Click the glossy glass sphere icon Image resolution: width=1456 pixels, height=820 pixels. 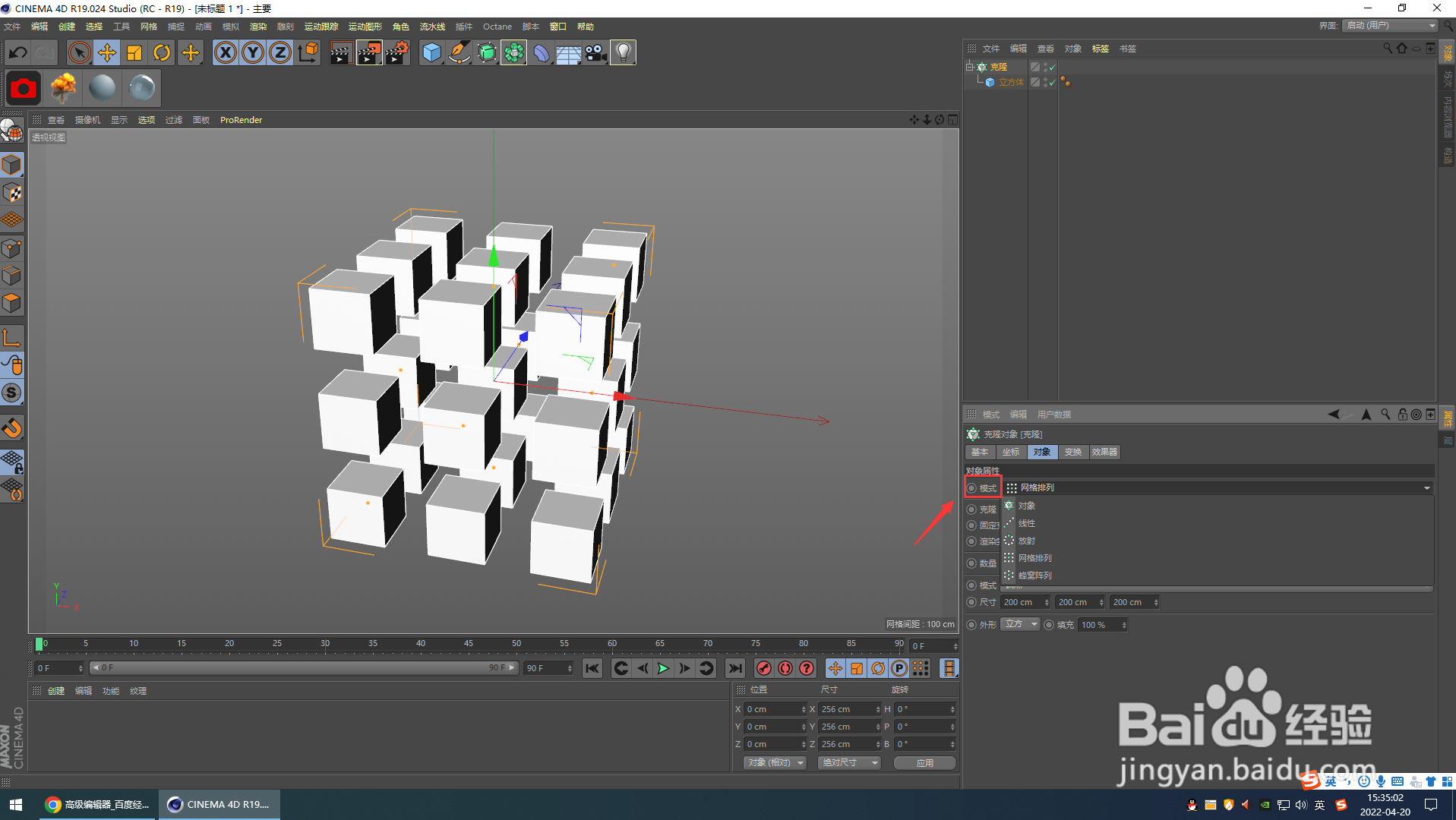(x=141, y=88)
